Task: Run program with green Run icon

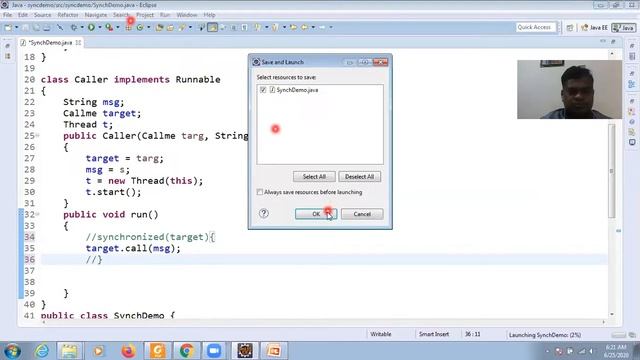Action: tap(91, 27)
